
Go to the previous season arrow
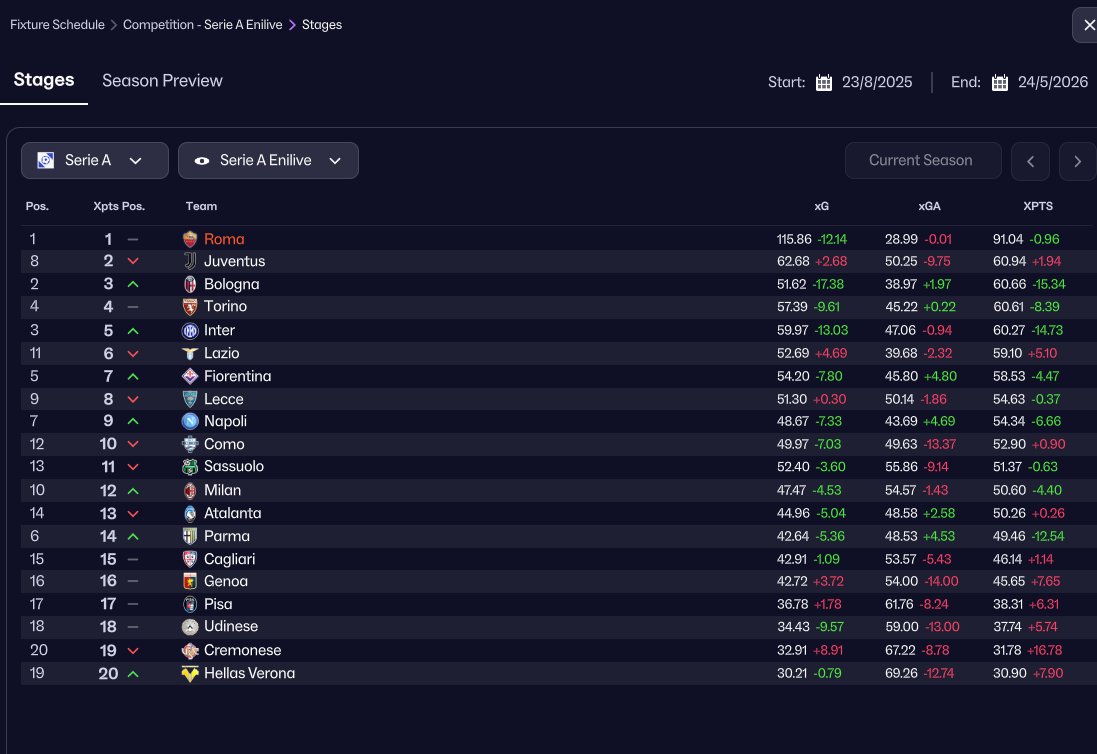point(1030,161)
